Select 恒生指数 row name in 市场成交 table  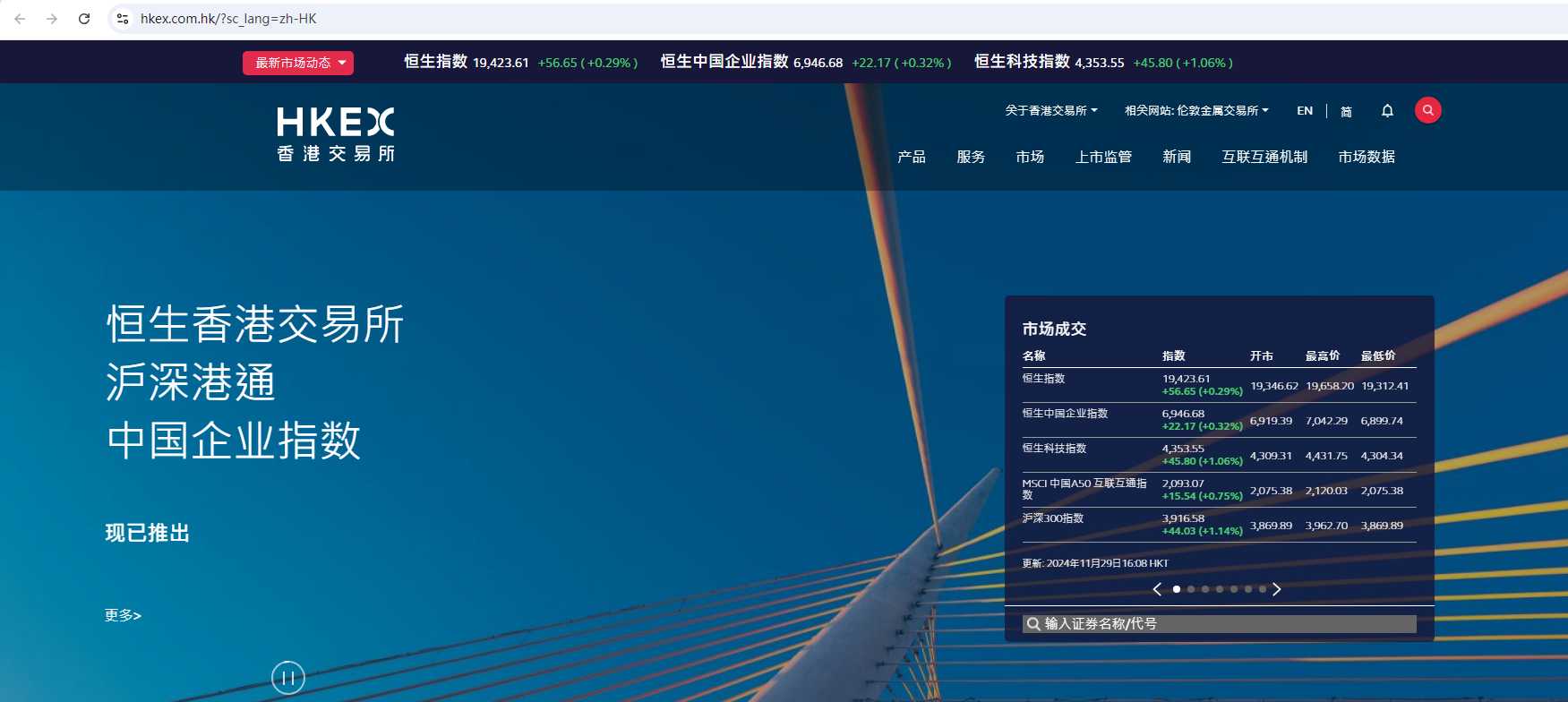(1043, 379)
